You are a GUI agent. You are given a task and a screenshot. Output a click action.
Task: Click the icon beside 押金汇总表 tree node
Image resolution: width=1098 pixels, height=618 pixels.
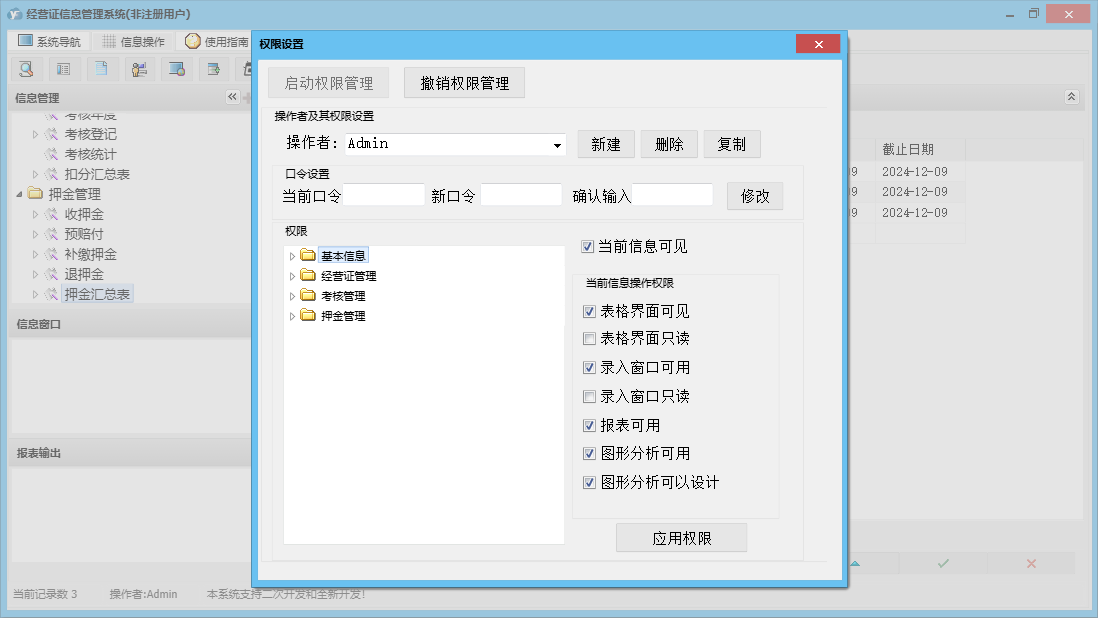(x=51, y=295)
